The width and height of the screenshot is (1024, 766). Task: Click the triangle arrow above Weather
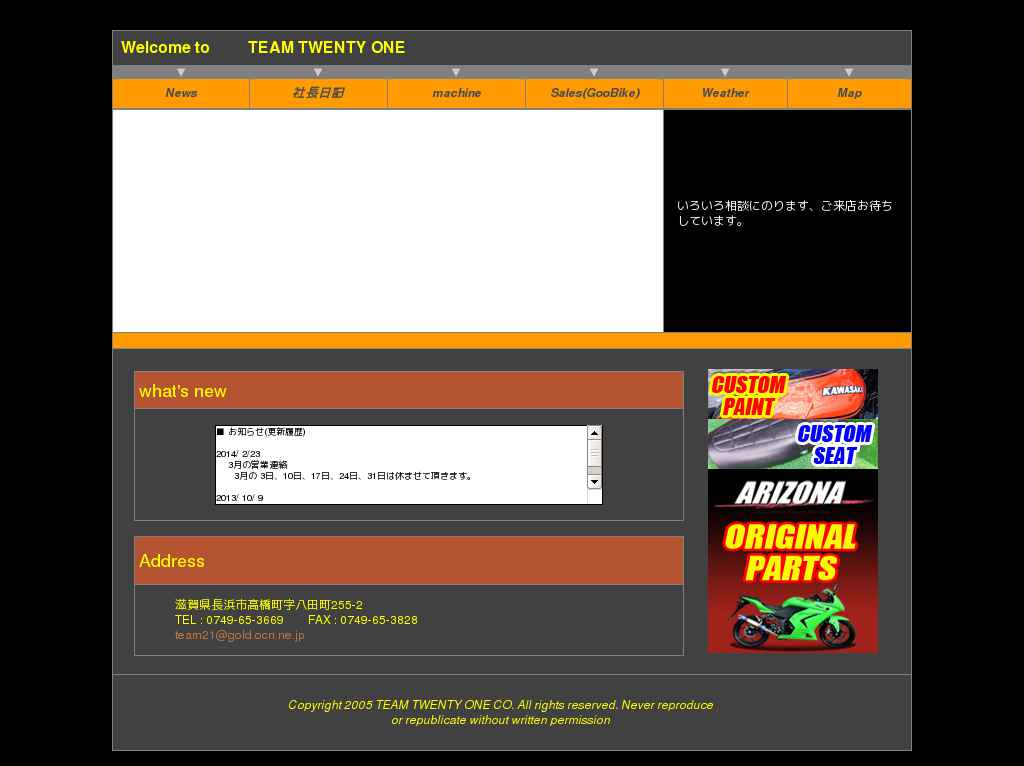[725, 72]
